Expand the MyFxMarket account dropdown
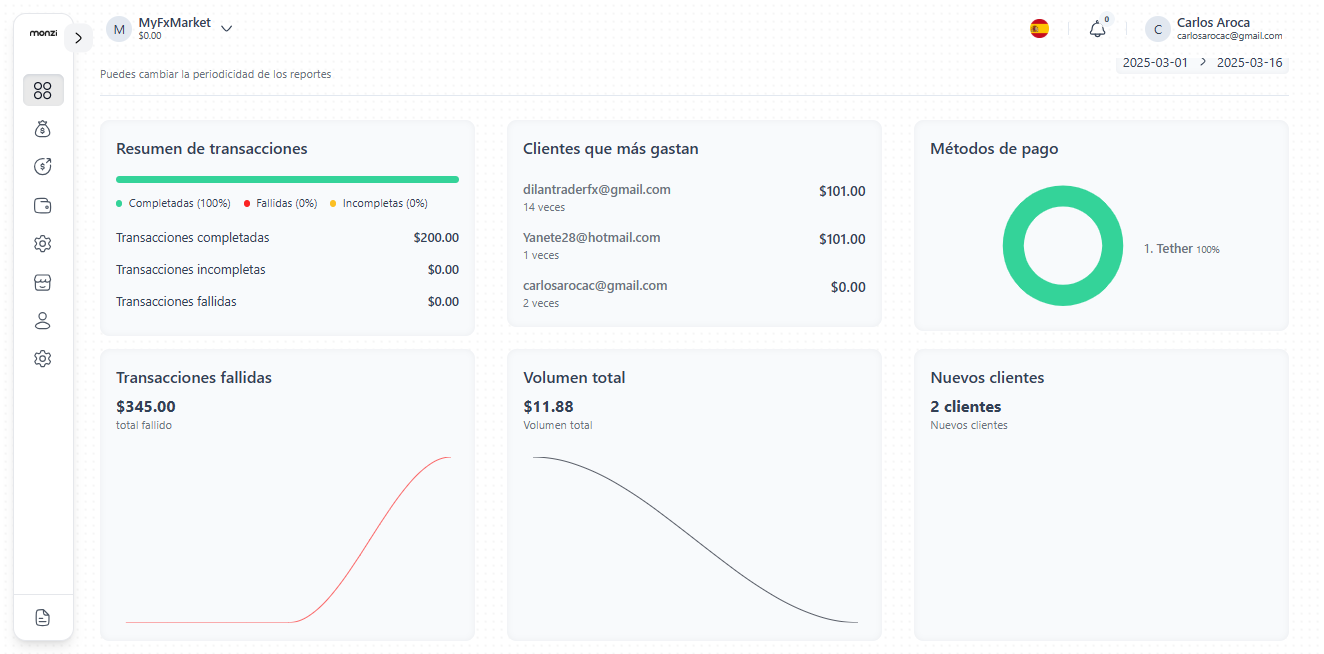Screen dimensions: 1324x654 tap(227, 28)
